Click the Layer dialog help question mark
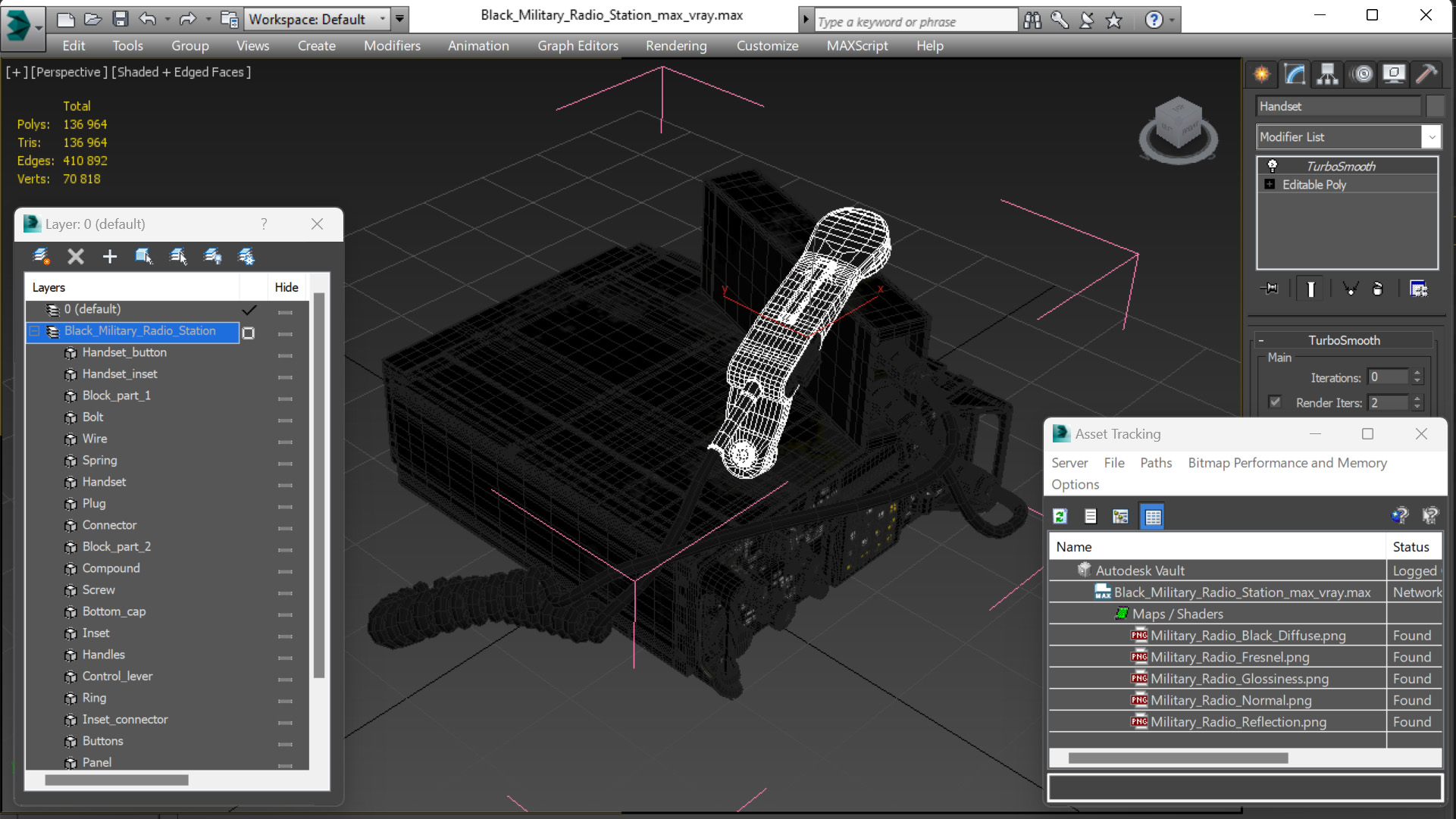The image size is (1456, 819). coord(264,224)
